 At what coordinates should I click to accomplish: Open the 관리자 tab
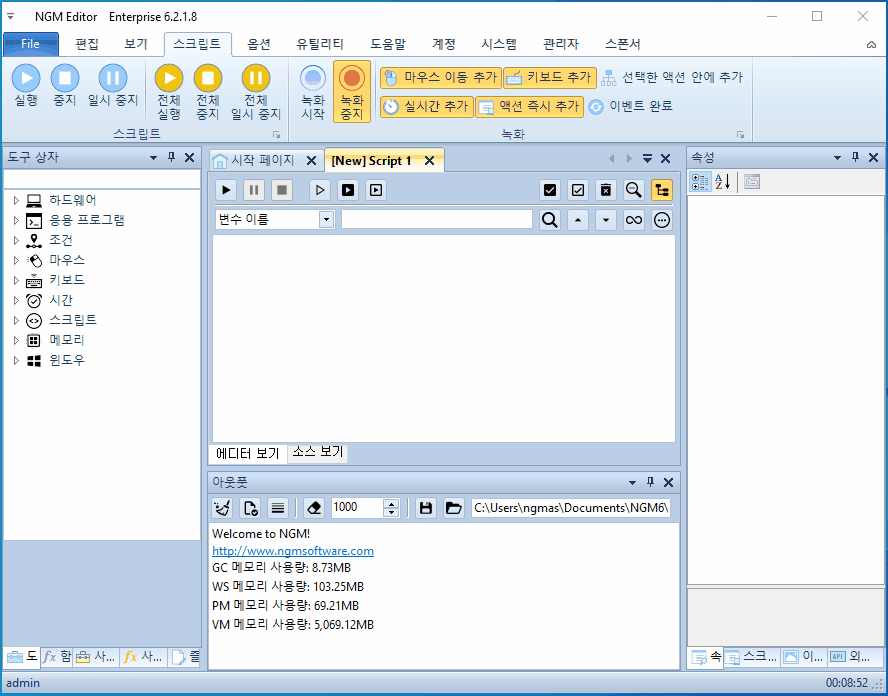(x=561, y=44)
